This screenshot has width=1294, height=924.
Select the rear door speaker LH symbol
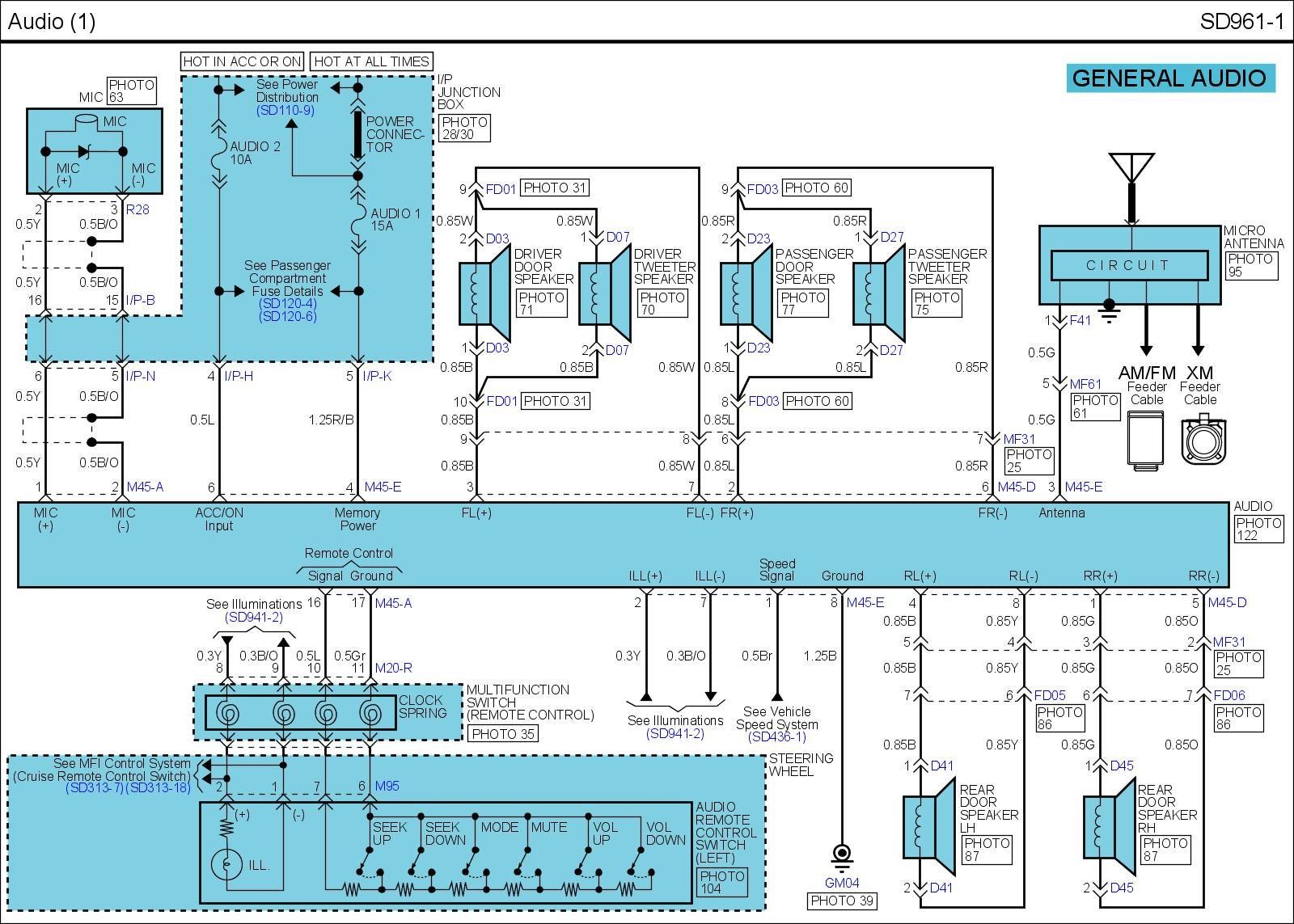(927, 826)
